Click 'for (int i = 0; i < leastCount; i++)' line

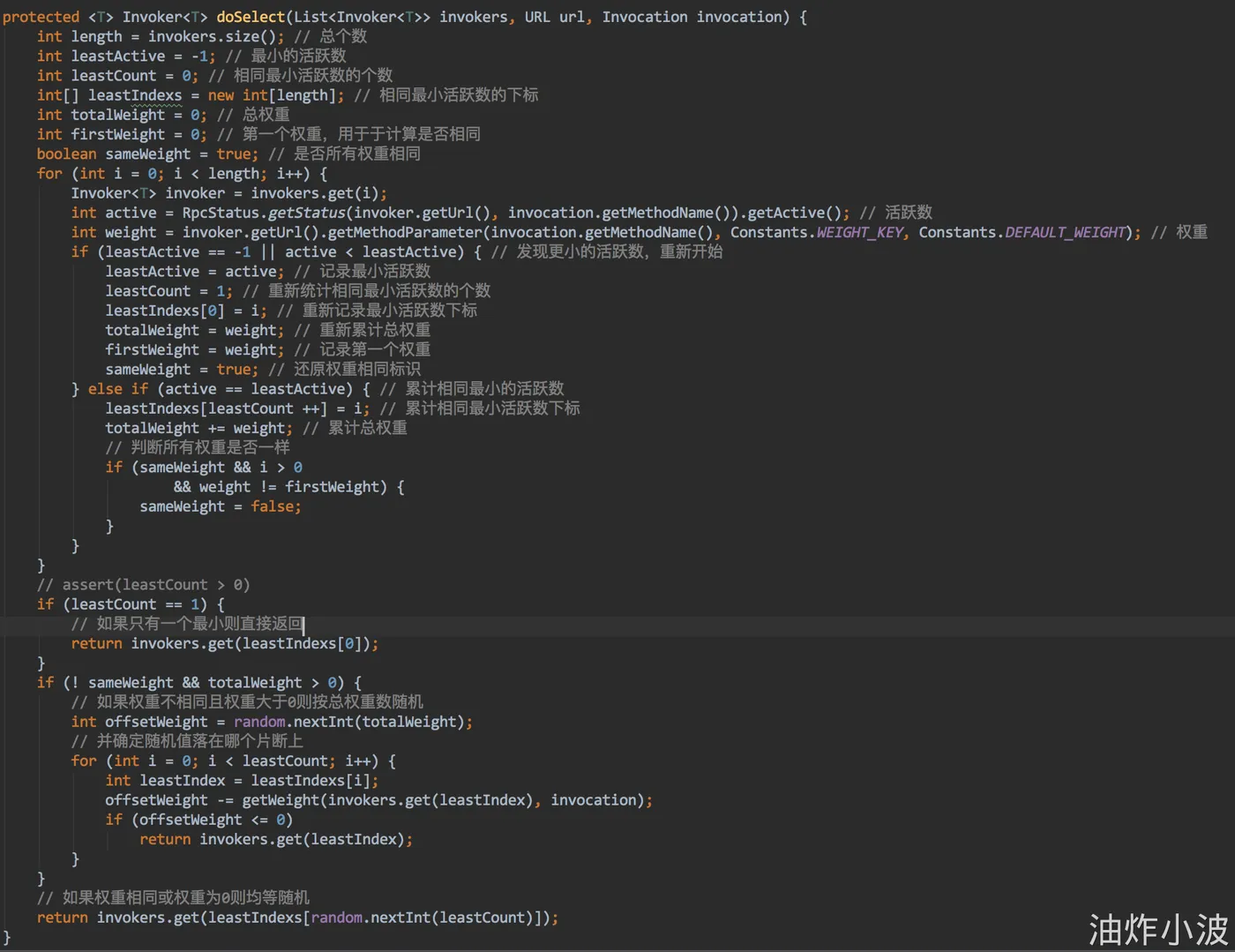234,761
